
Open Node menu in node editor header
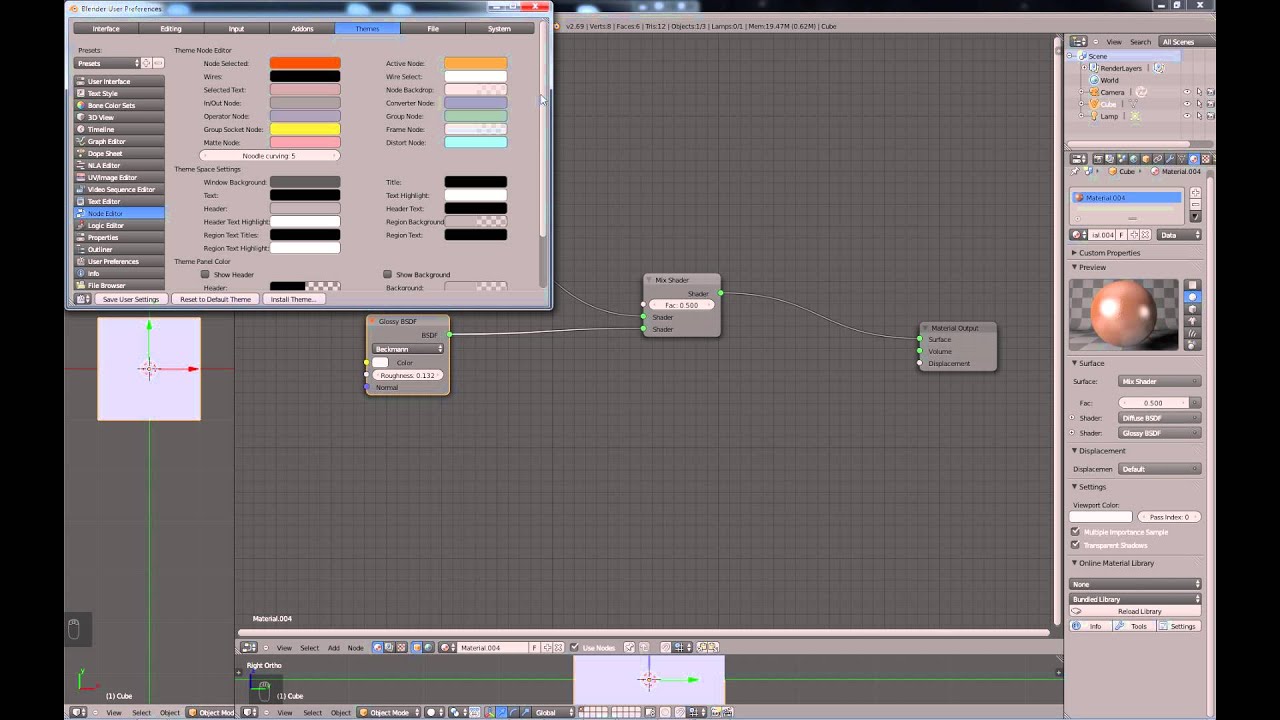coord(355,647)
